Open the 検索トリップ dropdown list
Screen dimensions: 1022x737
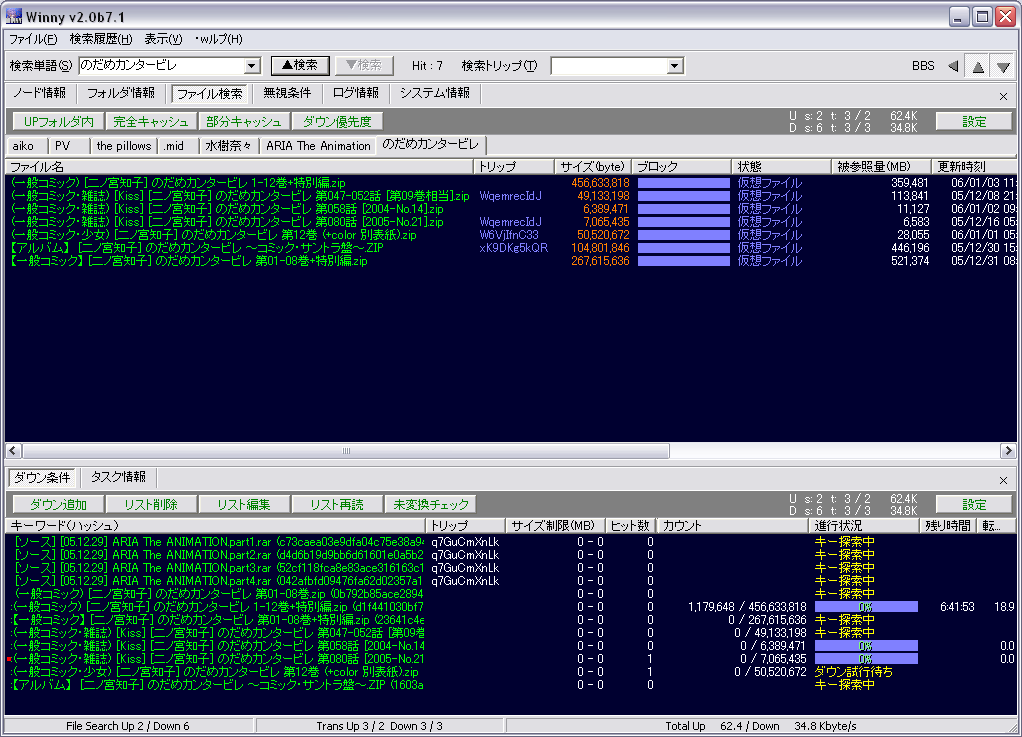[x=675, y=66]
